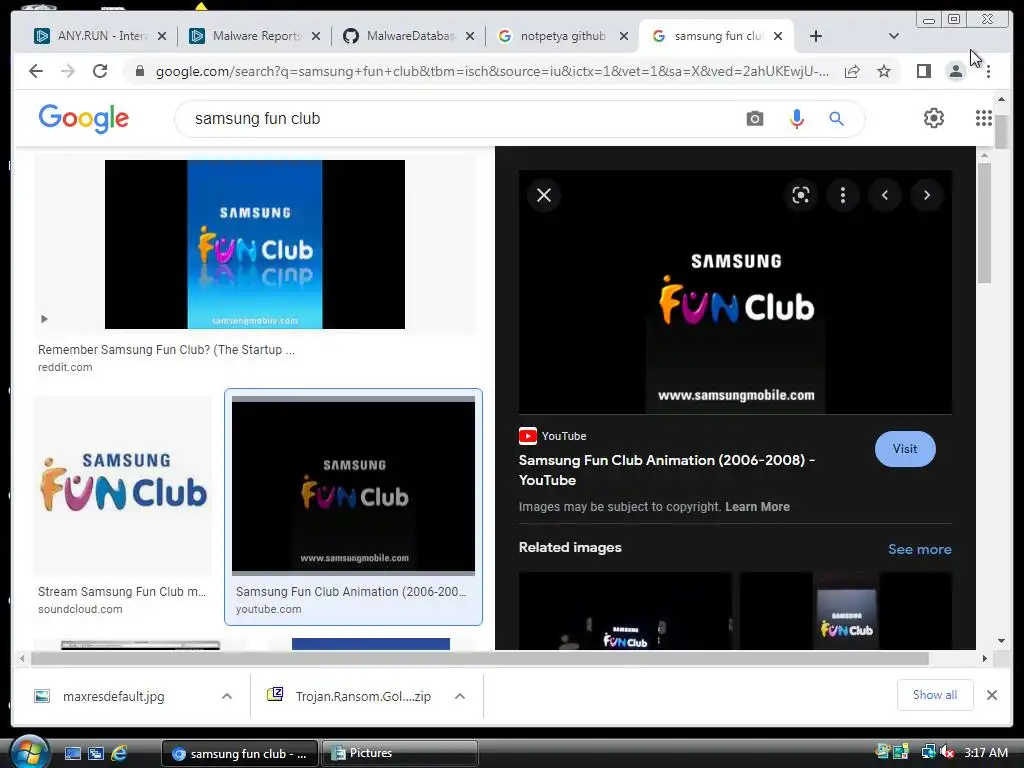The image size is (1024, 768).
Task: Click Show all downloads button
Action: [x=935, y=695]
